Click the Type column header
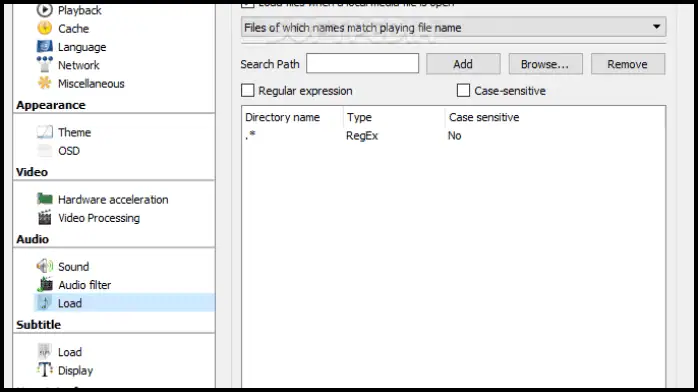The width and height of the screenshot is (698, 392). (359, 117)
